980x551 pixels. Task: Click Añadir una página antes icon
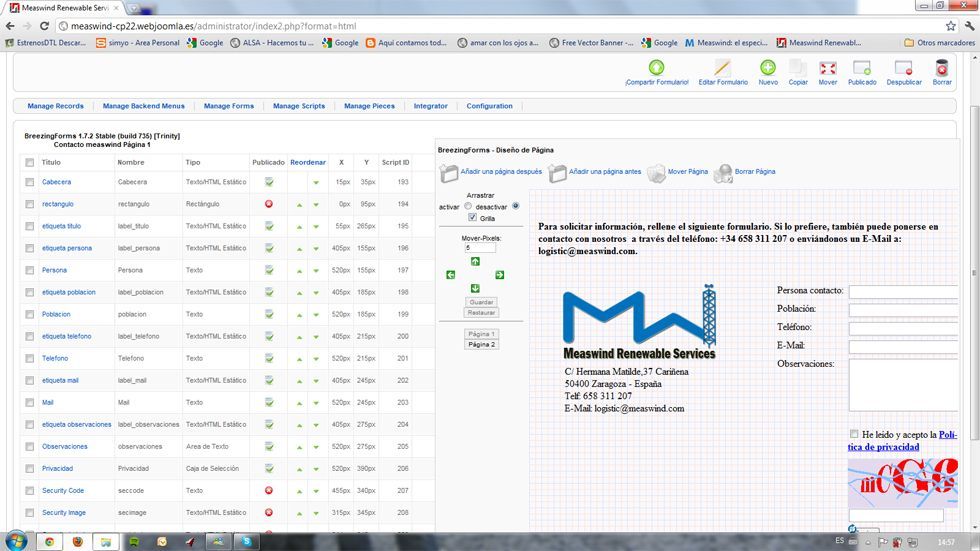[557, 173]
